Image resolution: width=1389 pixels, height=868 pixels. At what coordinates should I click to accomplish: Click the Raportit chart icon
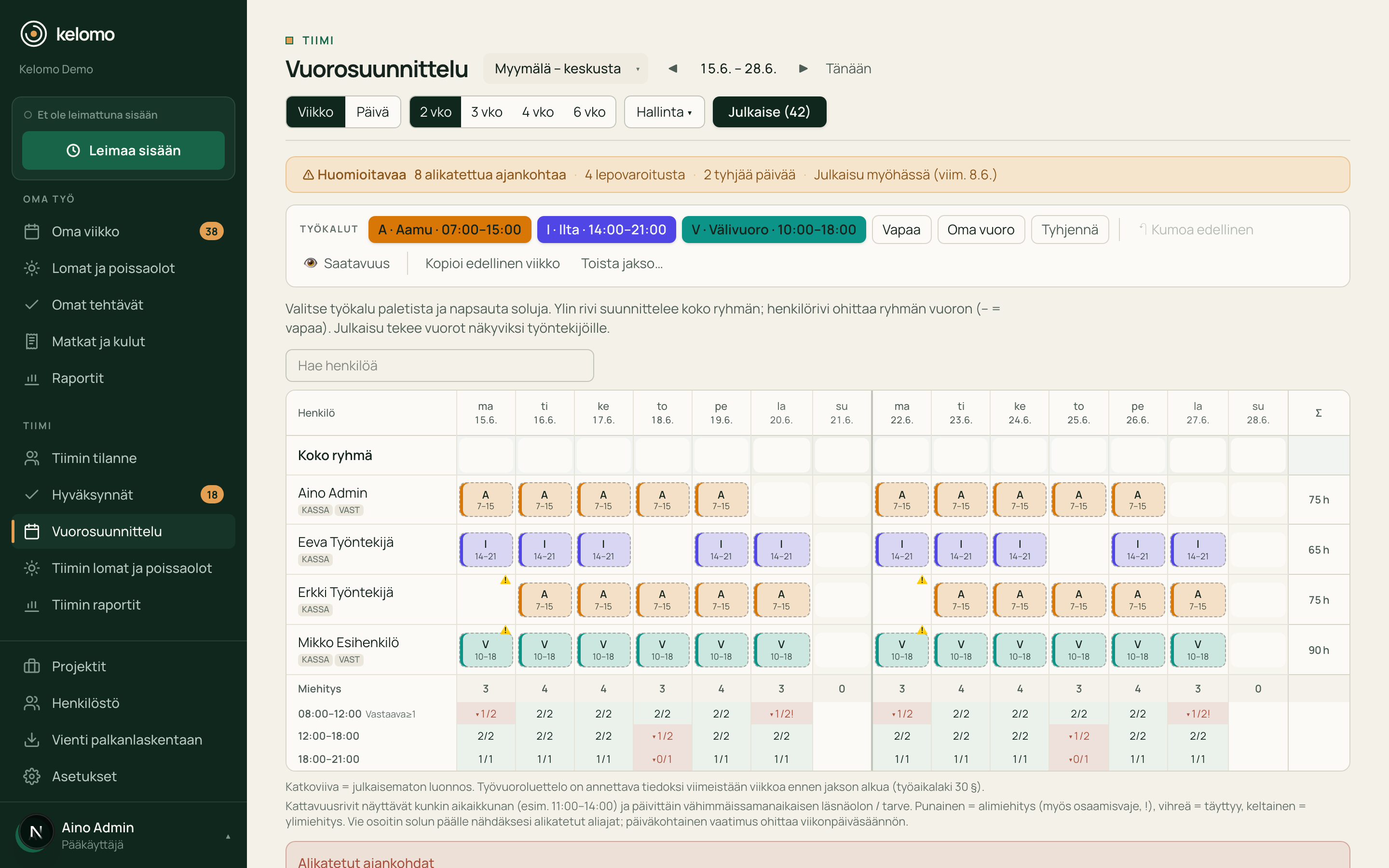(x=31, y=379)
